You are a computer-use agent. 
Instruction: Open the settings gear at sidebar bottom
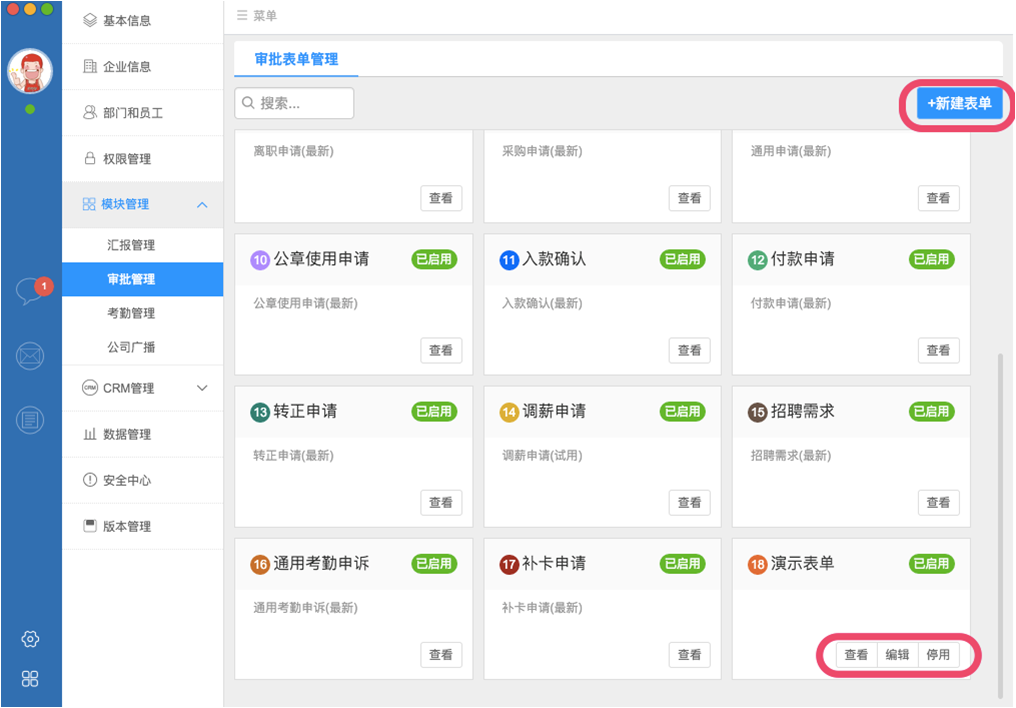[x=30, y=638]
